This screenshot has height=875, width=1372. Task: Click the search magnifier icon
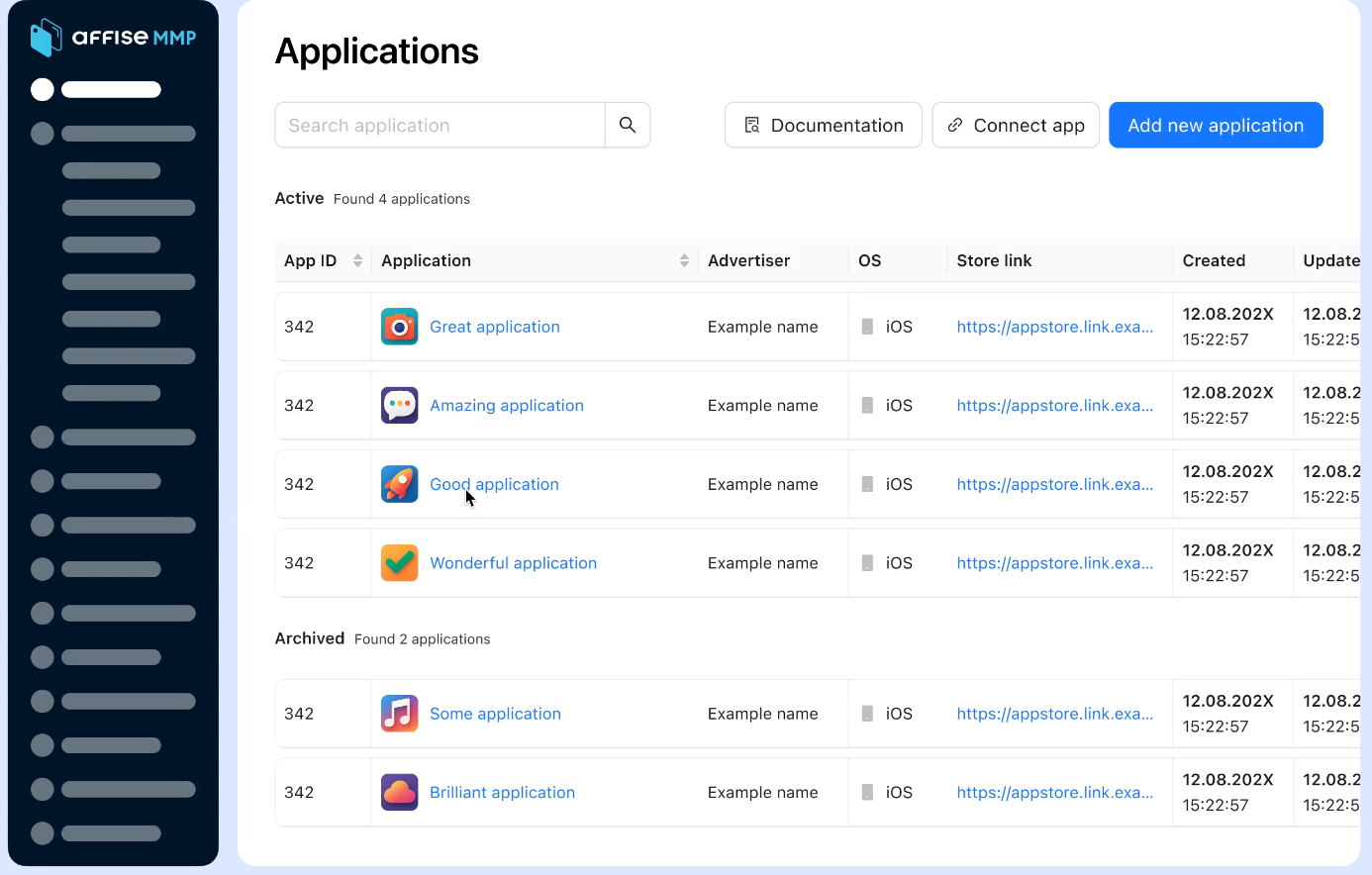click(x=628, y=125)
